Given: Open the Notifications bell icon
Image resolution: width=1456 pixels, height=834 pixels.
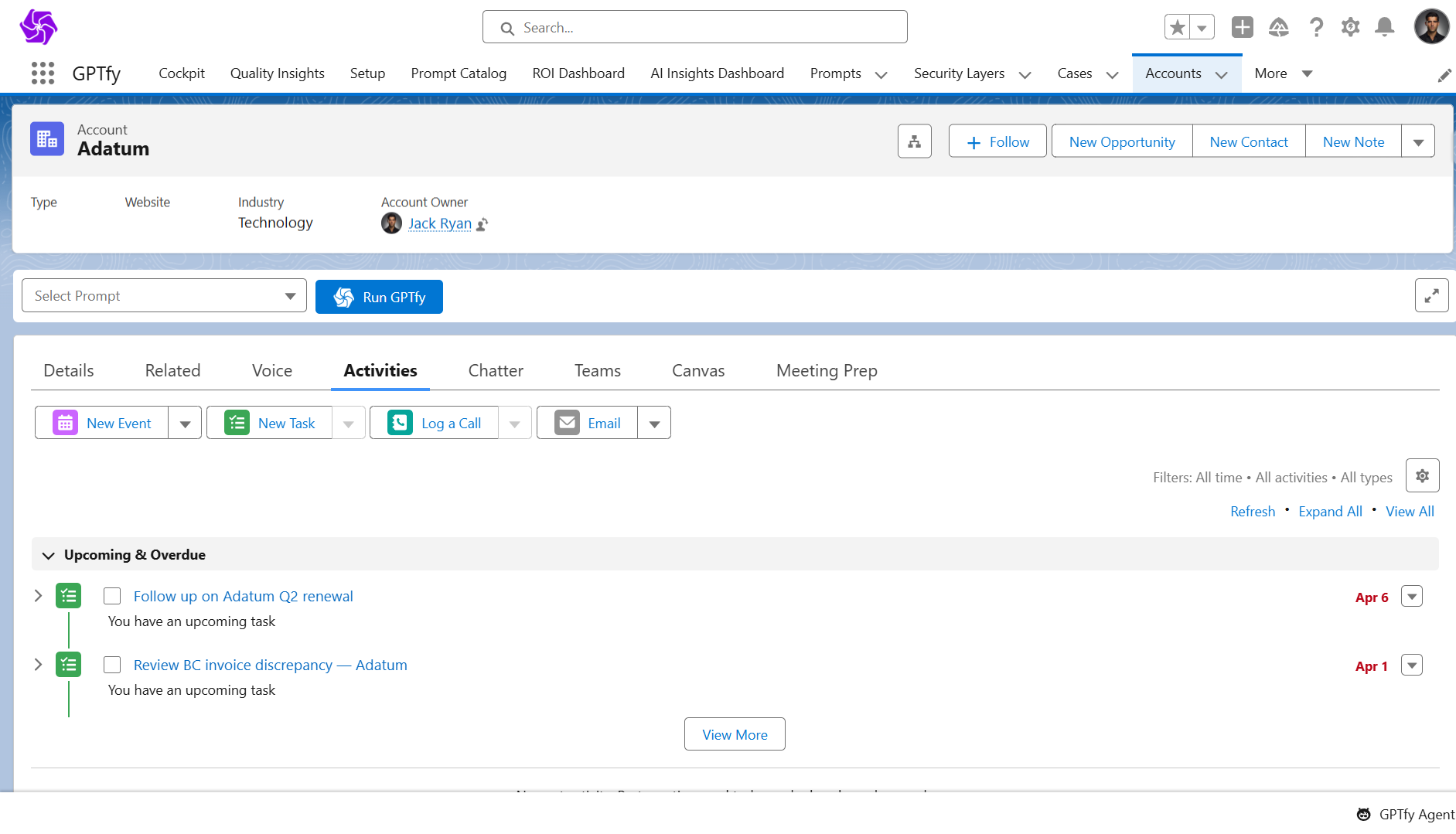Looking at the screenshot, I should 1385,27.
